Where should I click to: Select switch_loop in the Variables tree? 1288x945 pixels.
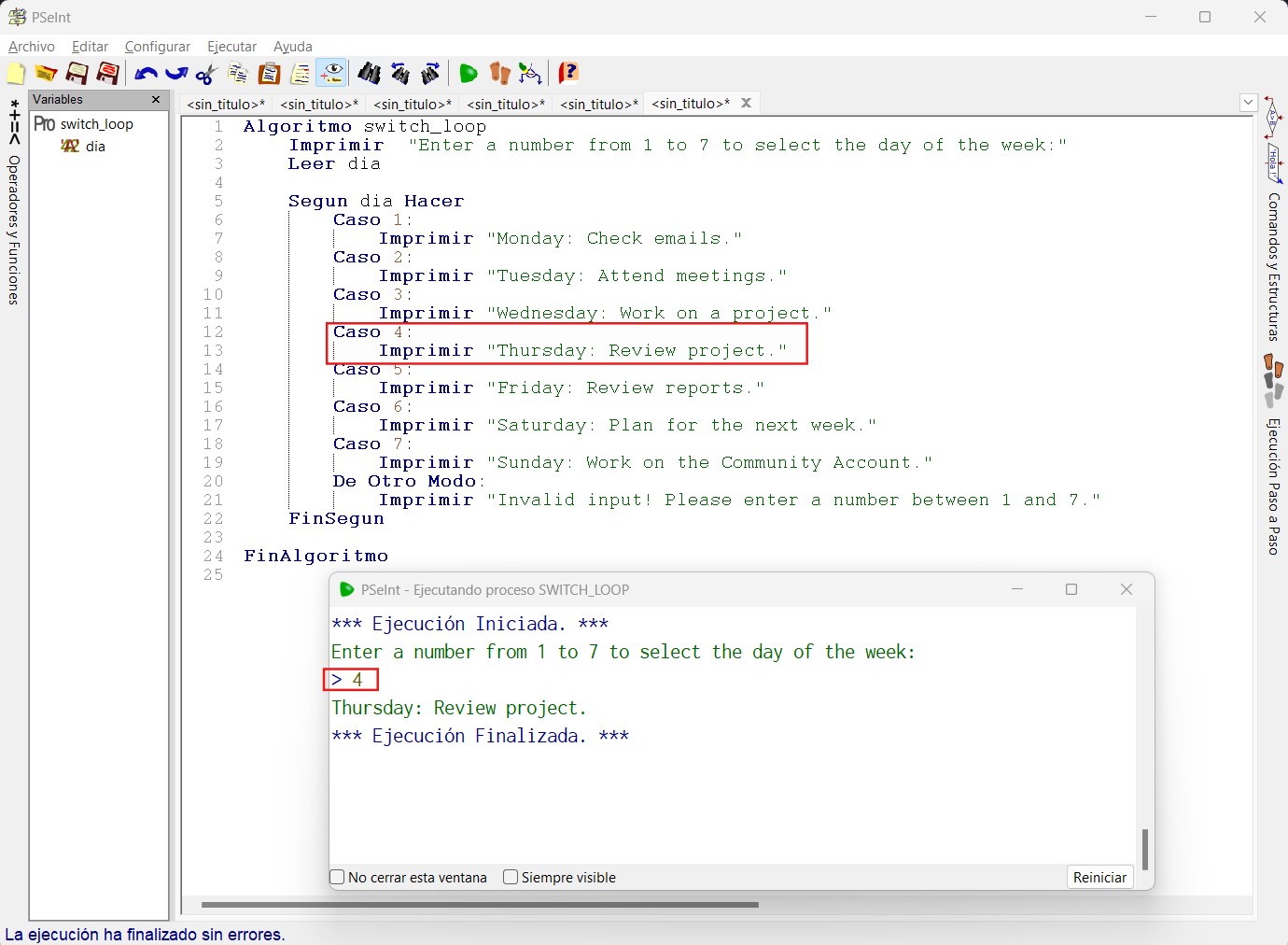point(96,124)
